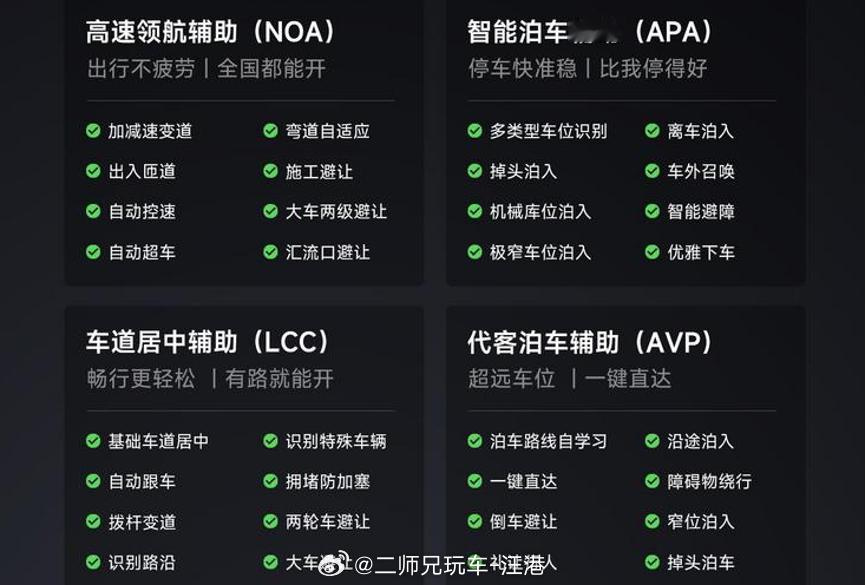Click the green check icon beside 车外召唤

click(x=652, y=171)
